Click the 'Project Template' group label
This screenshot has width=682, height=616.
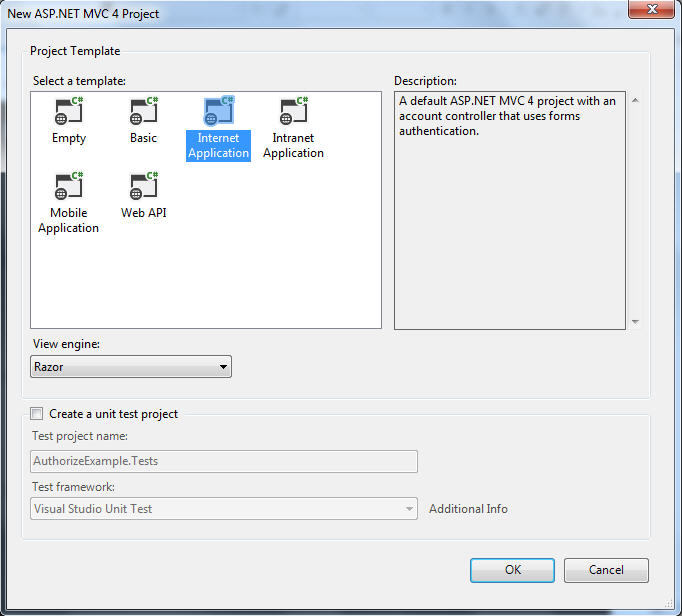(x=75, y=51)
